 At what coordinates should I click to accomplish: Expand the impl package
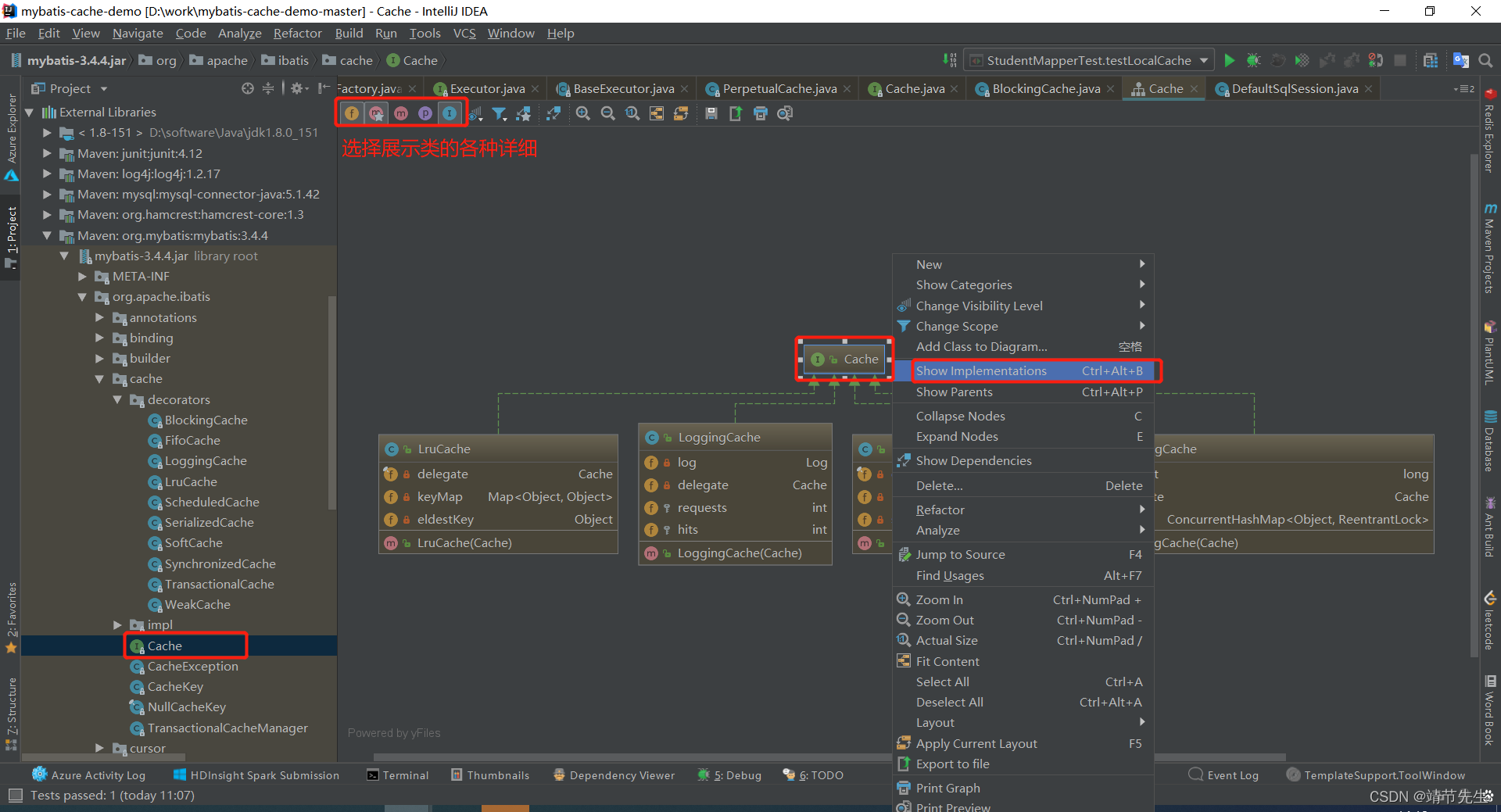pos(117,625)
